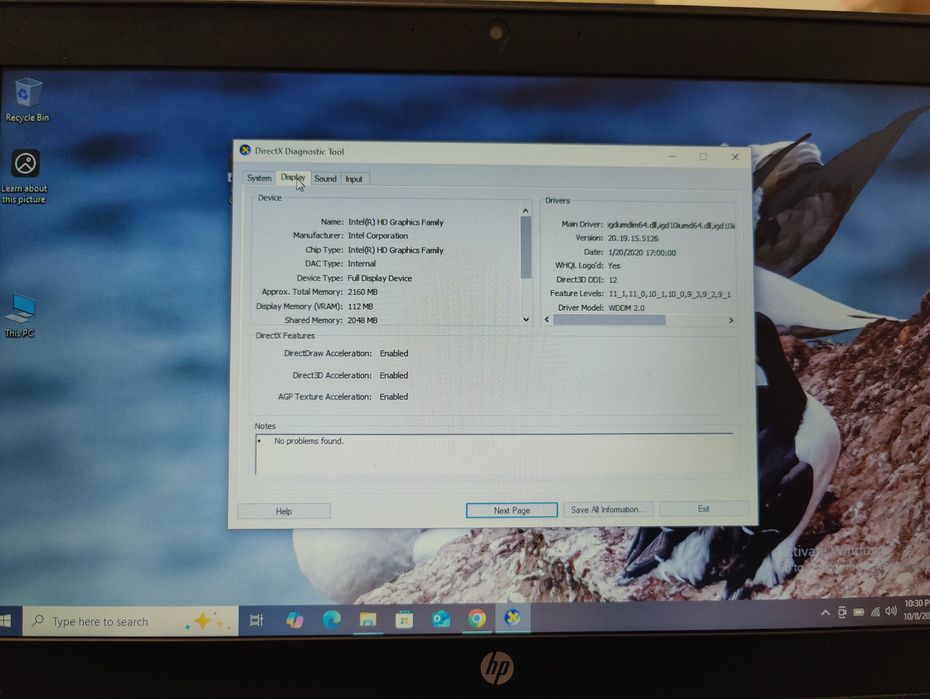Click the WDDM 2.0 driver model value
Screen dimensions: 930x699
tap(626, 308)
